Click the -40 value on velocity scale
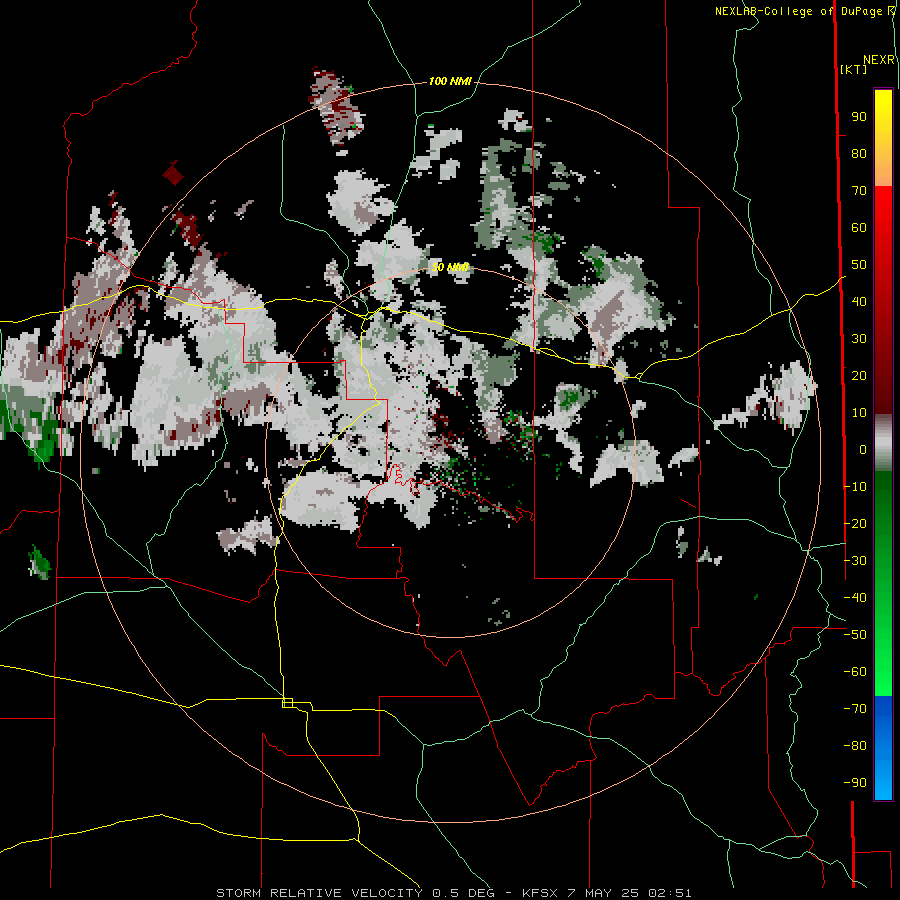Image resolution: width=900 pixels, height=900 pixels. [x=855, y=598]
